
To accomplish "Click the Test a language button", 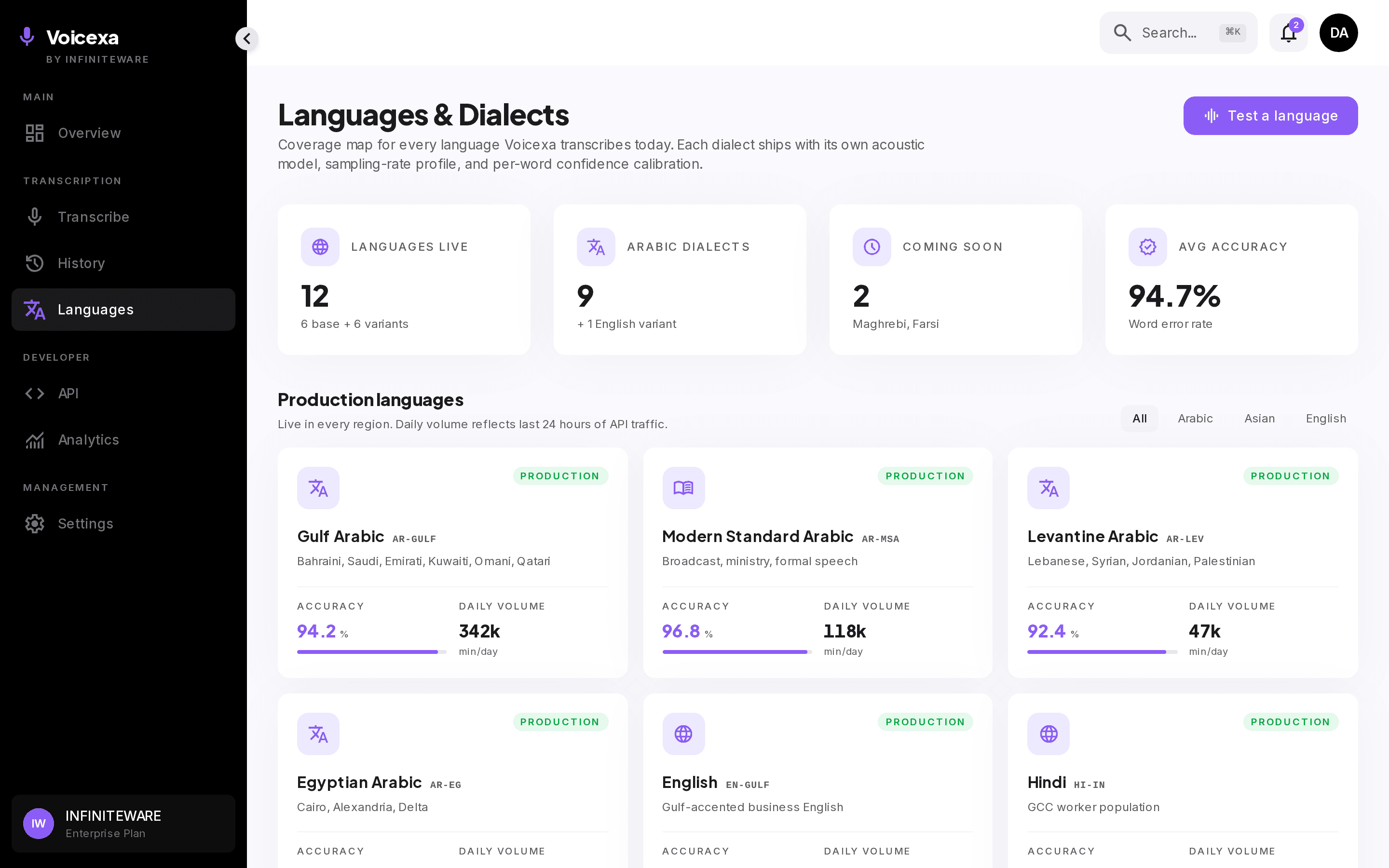I will tap(1270, 115).
